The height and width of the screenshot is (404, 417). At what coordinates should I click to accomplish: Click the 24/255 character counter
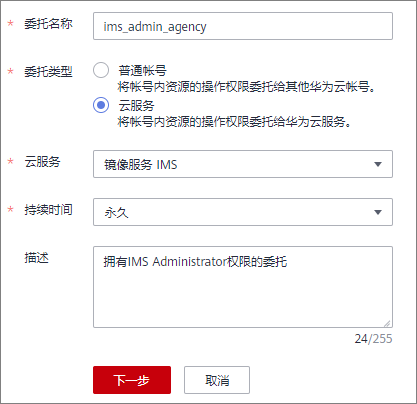(373, 339)
